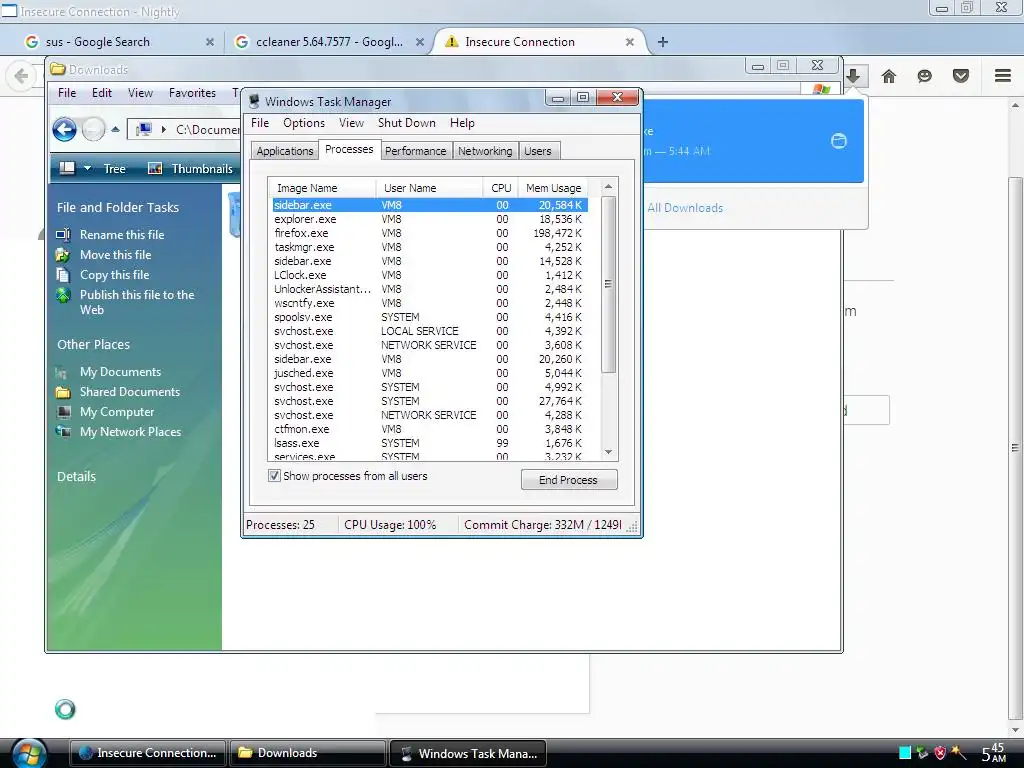Click the Firefox back arrow button
Screen dimensions: 1024x768
(x=21, y=76)
